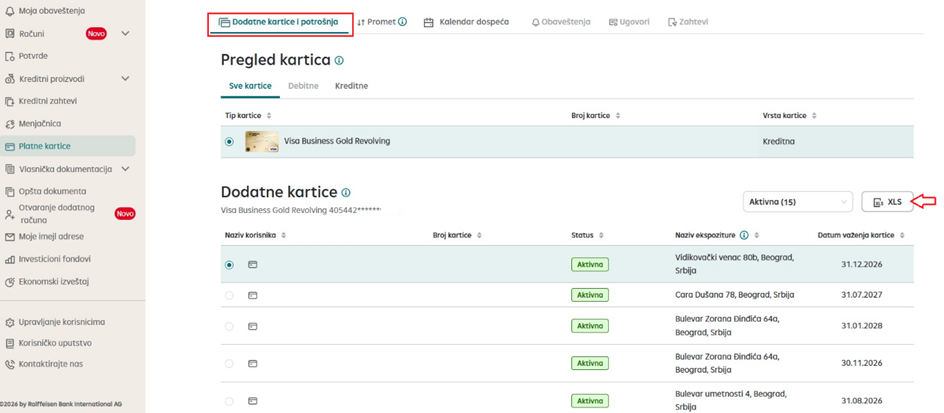Viewport: 944px width, 413px height.
Task: Click the info icon beside Dodatne kartice heading
Action: [x=346, y=193]
